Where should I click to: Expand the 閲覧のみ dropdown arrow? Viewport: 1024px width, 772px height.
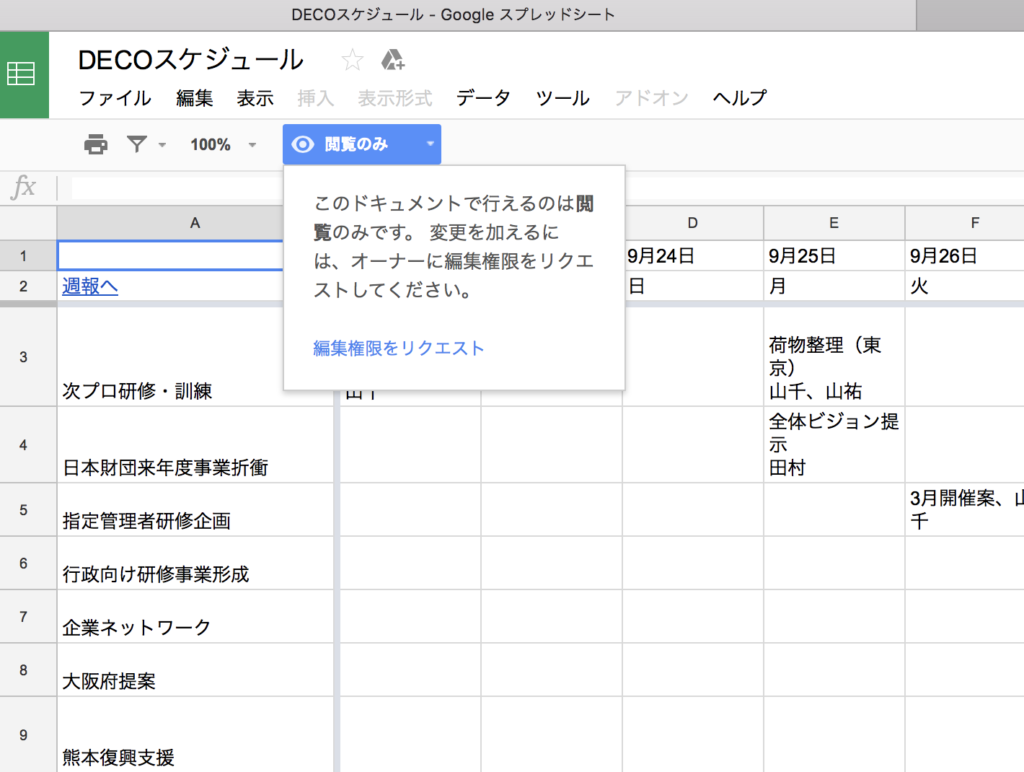430,144
